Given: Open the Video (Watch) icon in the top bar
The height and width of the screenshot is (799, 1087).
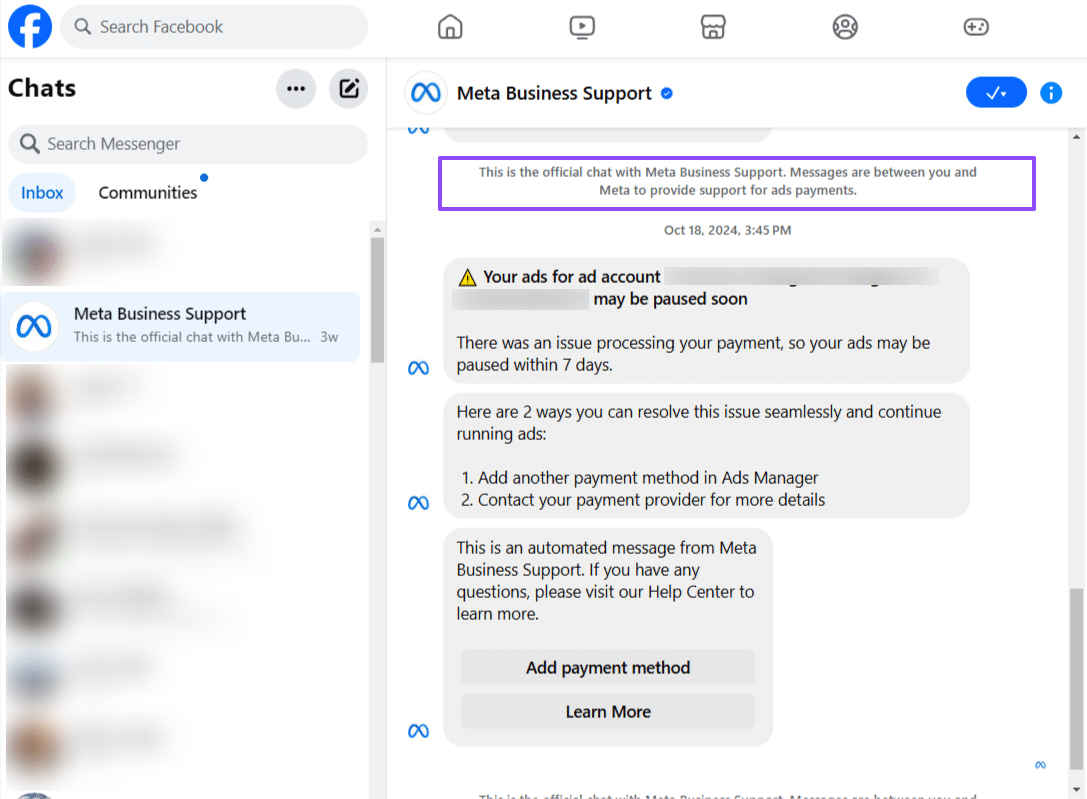Looking at the screenshot, I should pos(582,27).
